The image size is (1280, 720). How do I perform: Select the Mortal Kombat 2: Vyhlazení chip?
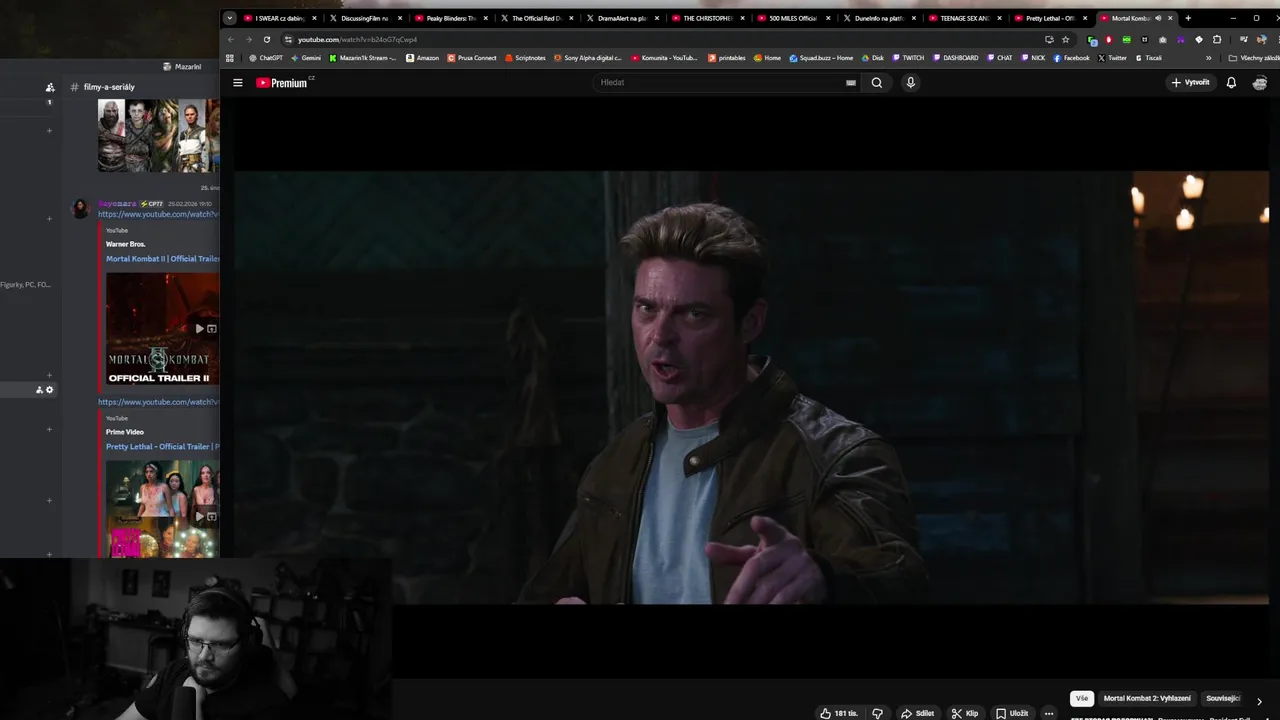tap(1147, 699)
